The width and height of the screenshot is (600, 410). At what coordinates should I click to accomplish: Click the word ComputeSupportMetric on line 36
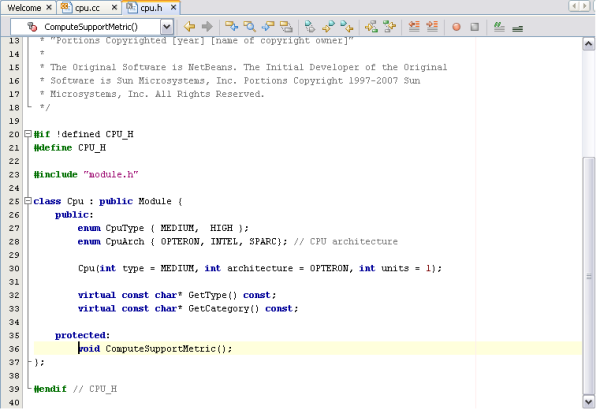click(161, 349)
